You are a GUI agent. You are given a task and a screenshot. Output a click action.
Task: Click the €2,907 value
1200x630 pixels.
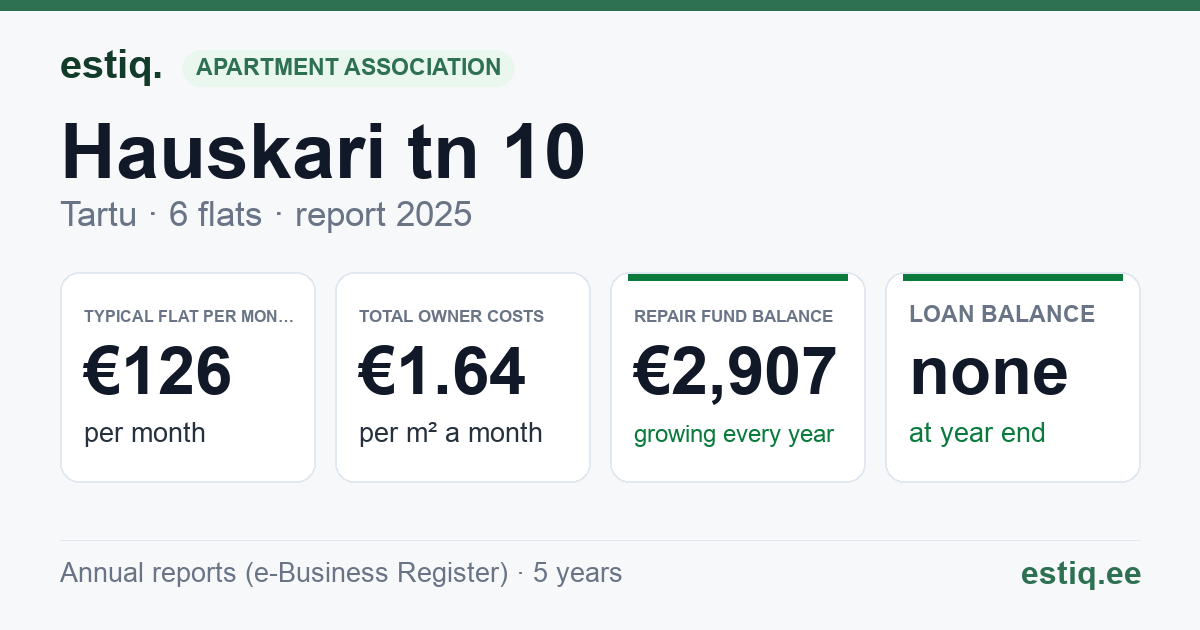[735, 372]
